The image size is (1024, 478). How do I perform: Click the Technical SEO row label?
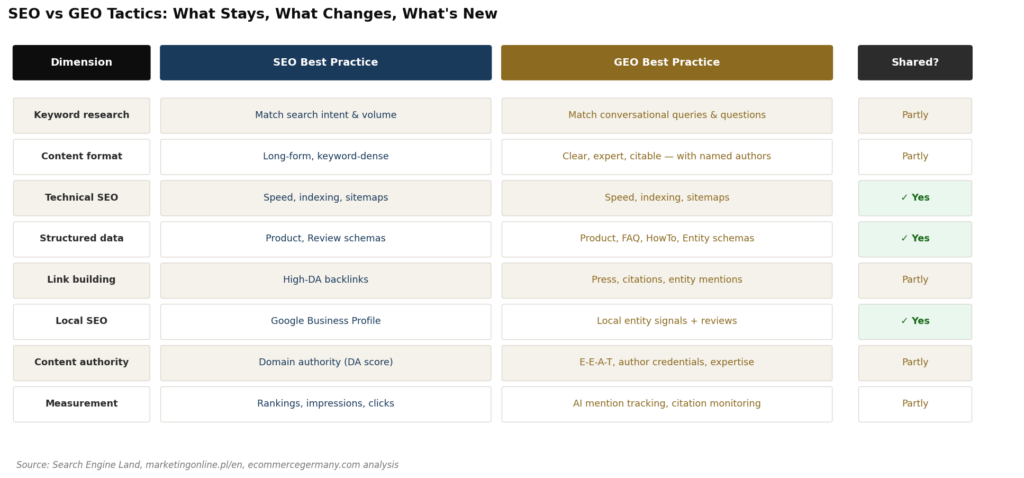click(81, 198)
